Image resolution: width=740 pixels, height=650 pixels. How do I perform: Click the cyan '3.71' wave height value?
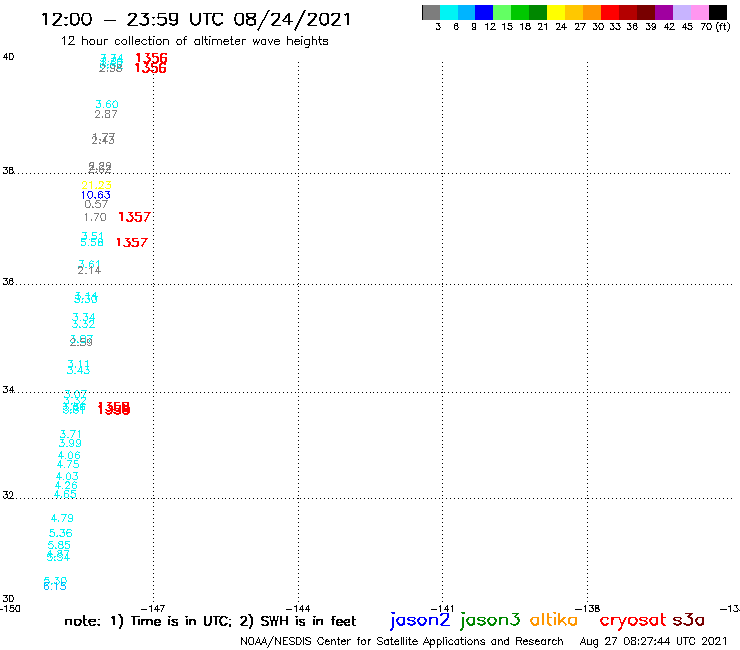pos(71,434)
